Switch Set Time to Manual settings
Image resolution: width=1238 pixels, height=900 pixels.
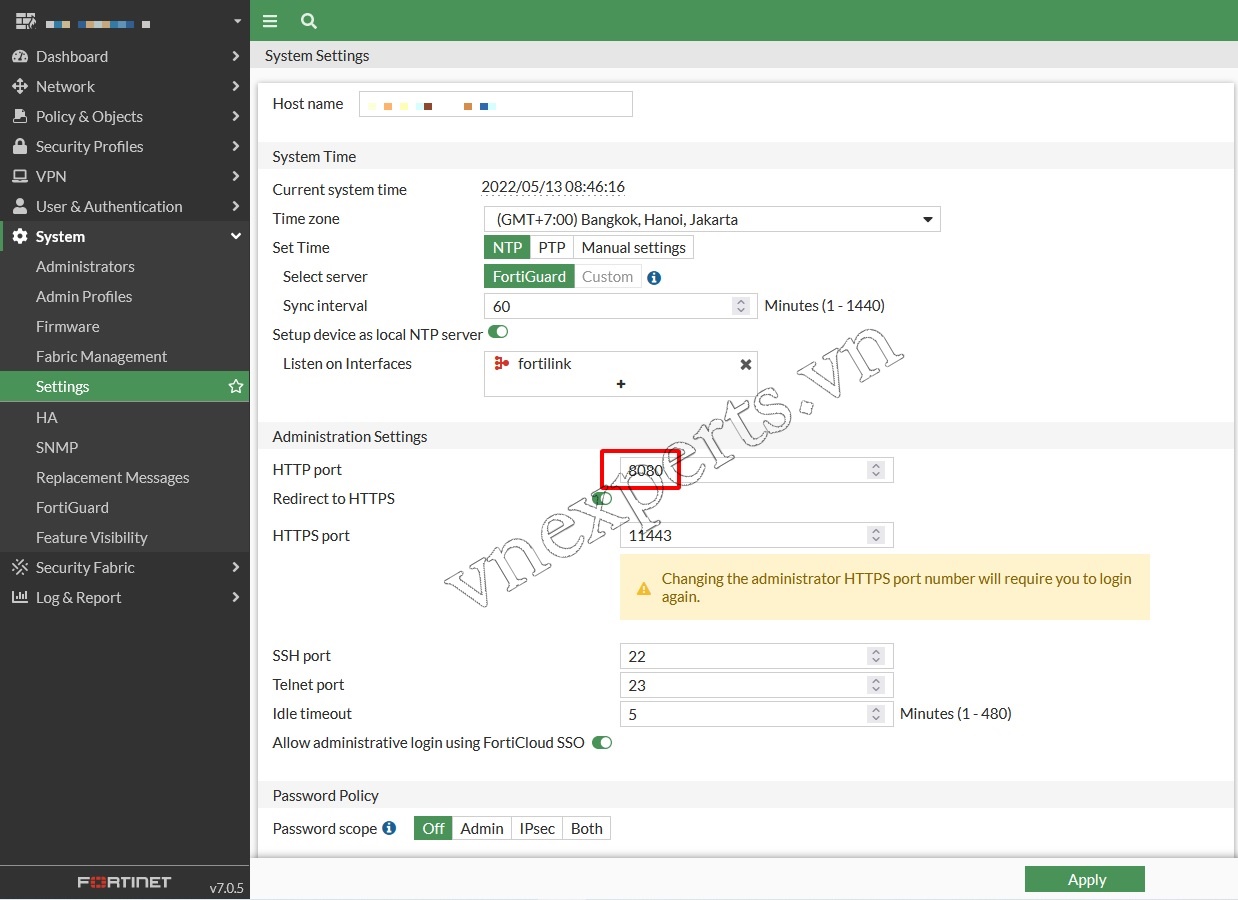pyautogui.click(x=633, y=247)
